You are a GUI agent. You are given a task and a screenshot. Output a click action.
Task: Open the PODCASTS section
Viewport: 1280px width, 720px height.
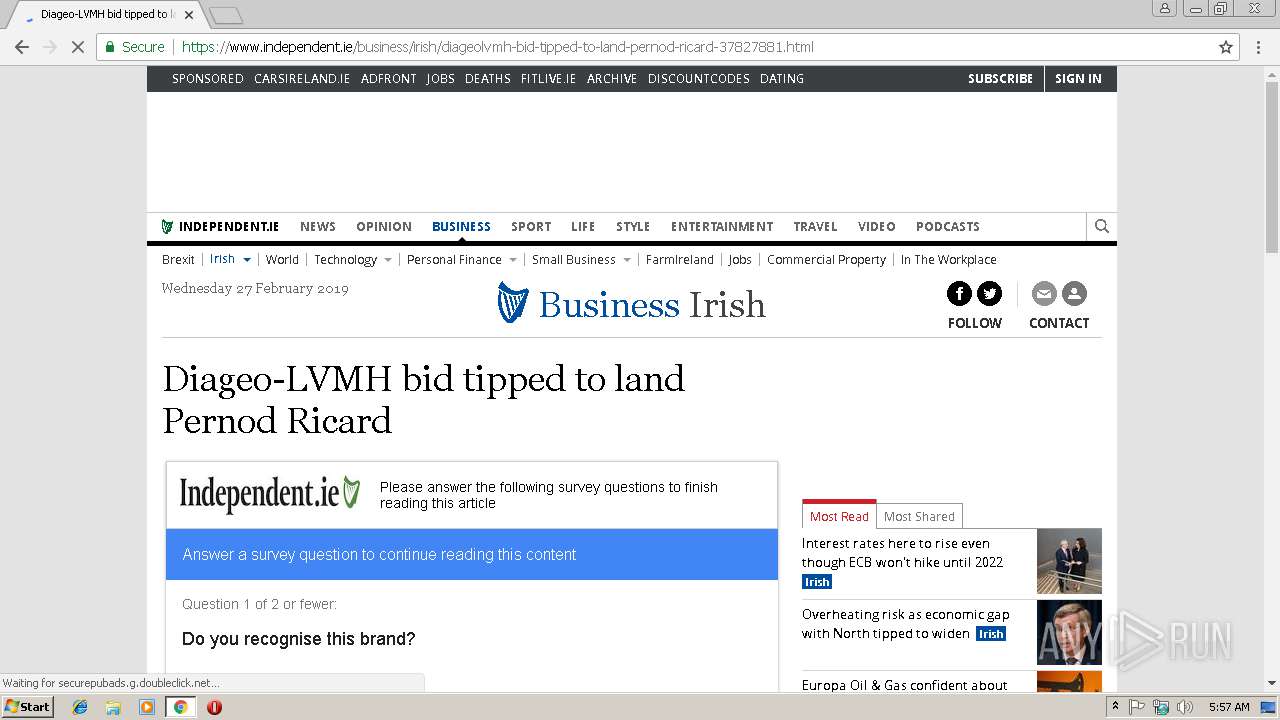pyautogui.click(x=948, y=226)
